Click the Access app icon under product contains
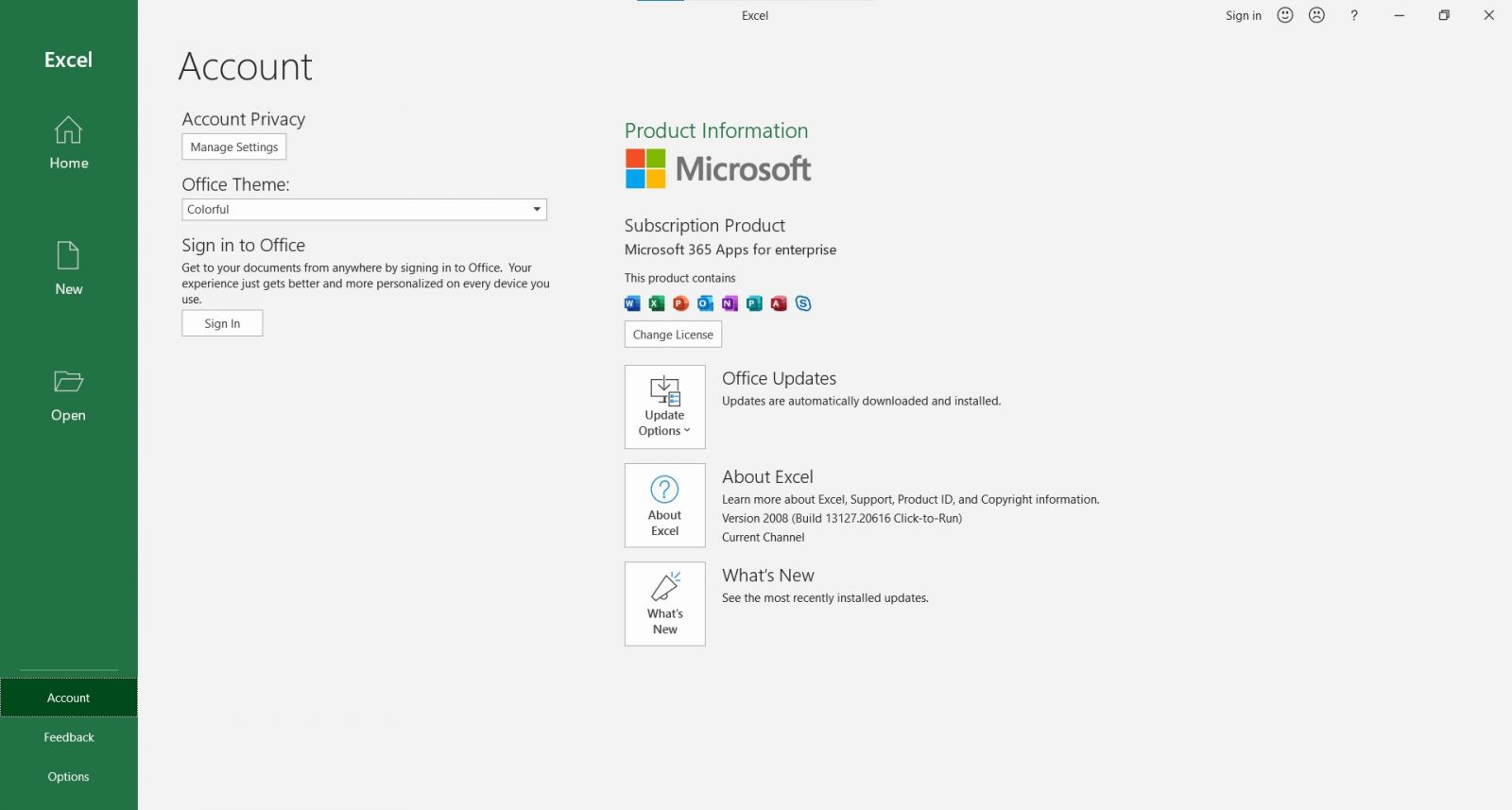The height and width of the screenshot is (810, 1512). (x=779, y=303)
